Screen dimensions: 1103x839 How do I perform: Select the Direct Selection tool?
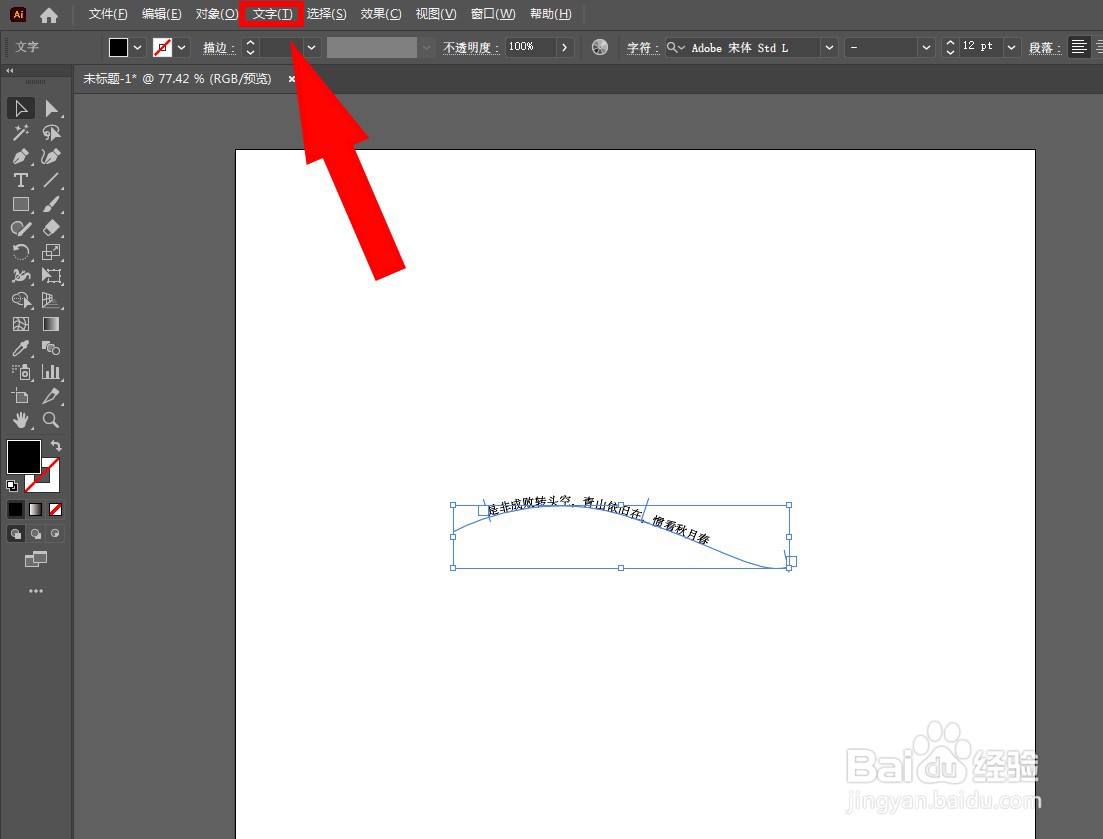click(51, 108)
